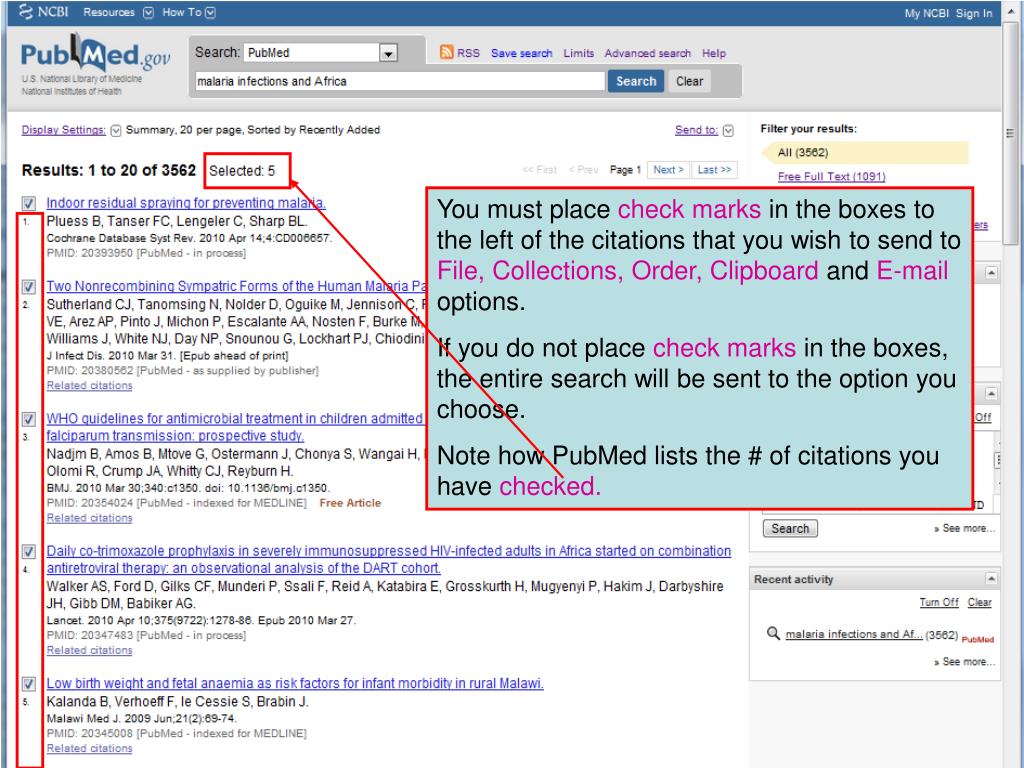Open Related citations for PMID 20347483

(89, 651)
